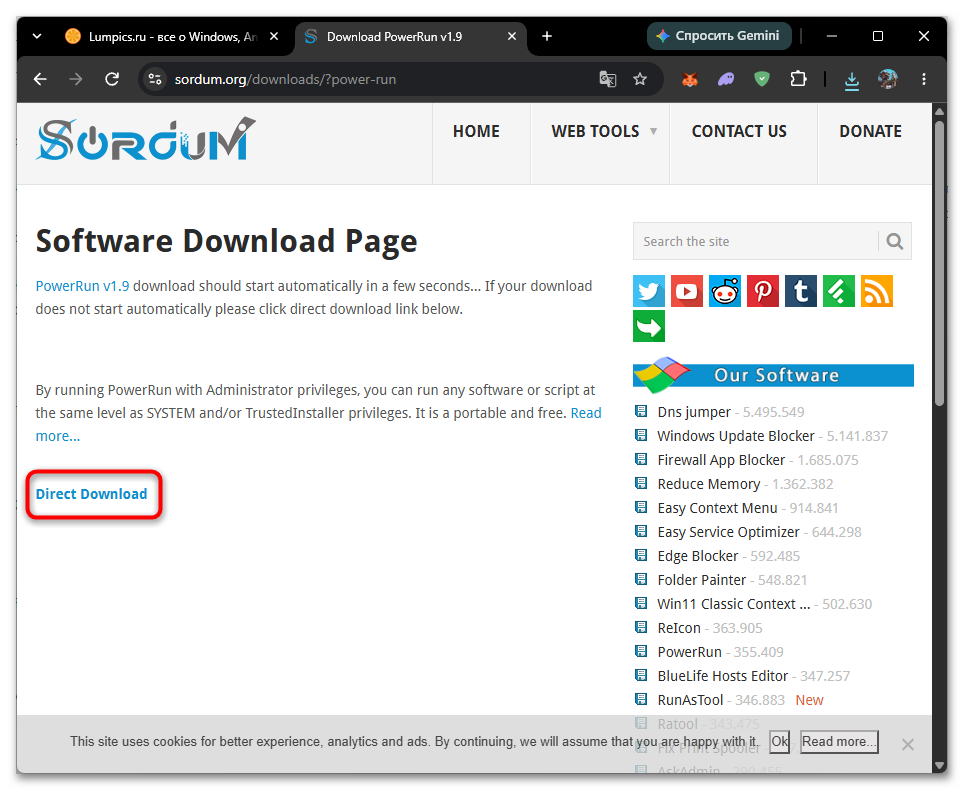This screenshot has height=790, width=964.
Task: Open the Feedly social icon
Action: click(x=839, y=291)
